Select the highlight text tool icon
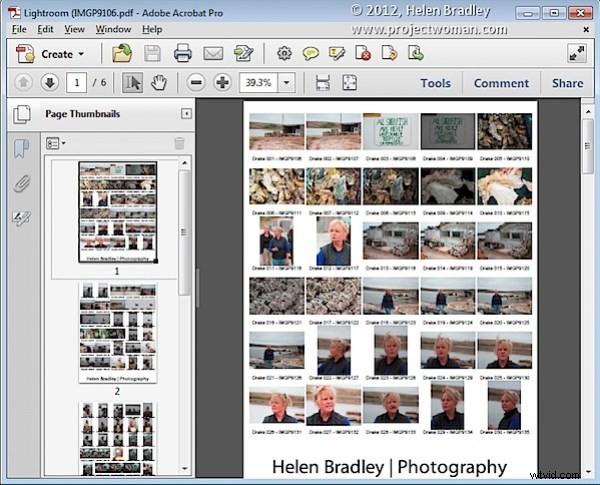600x485 pixels. (x=337, y=53)
